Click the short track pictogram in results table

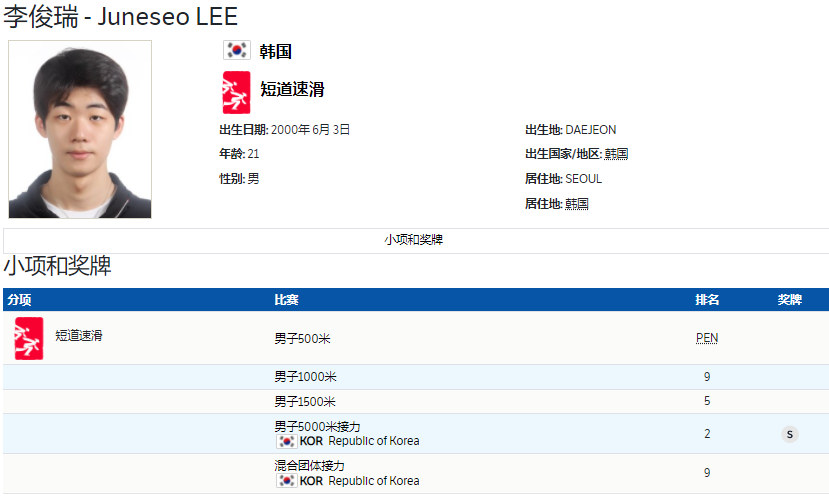tap(29, 338)
